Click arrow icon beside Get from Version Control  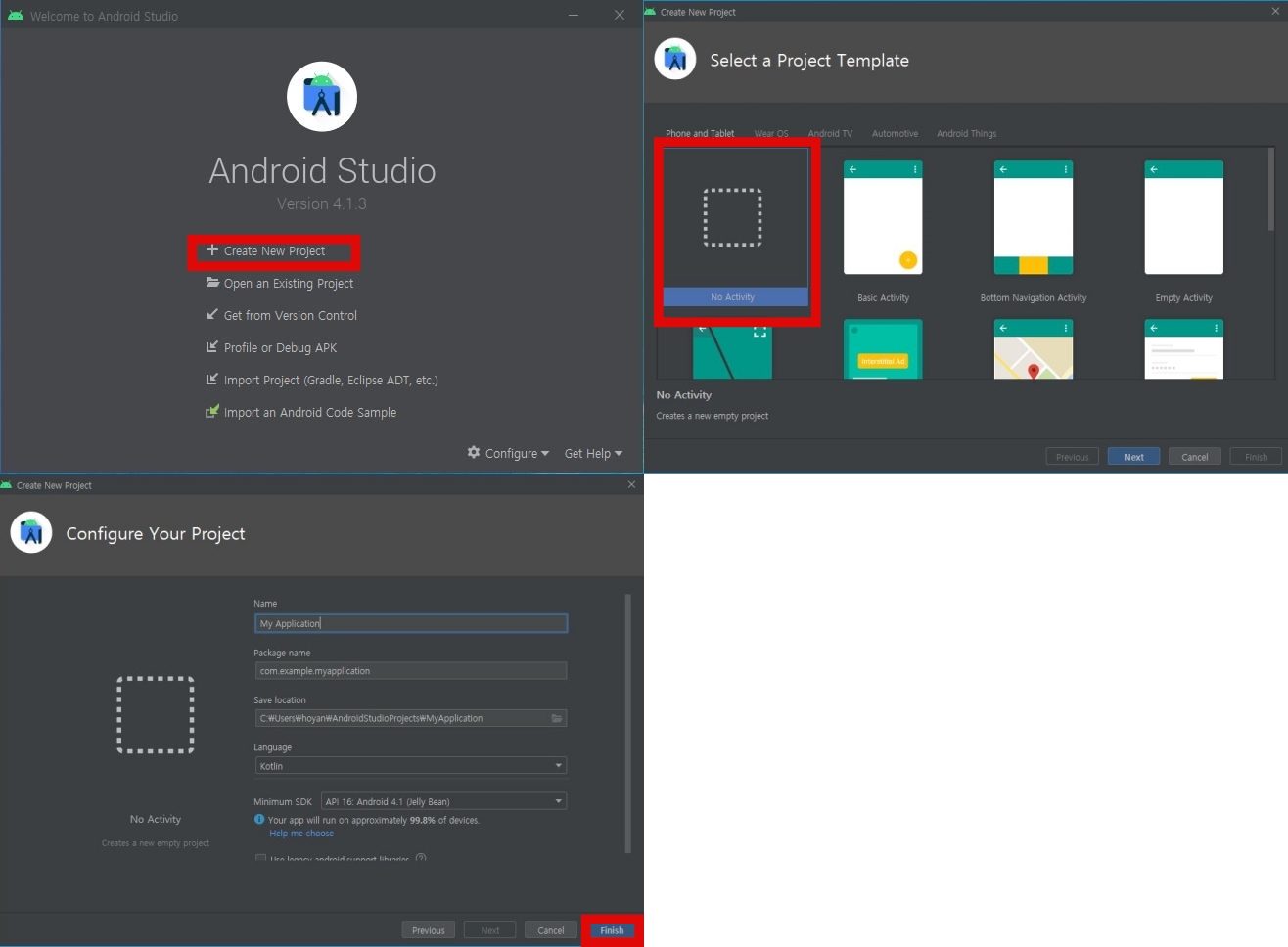[212, 315]
